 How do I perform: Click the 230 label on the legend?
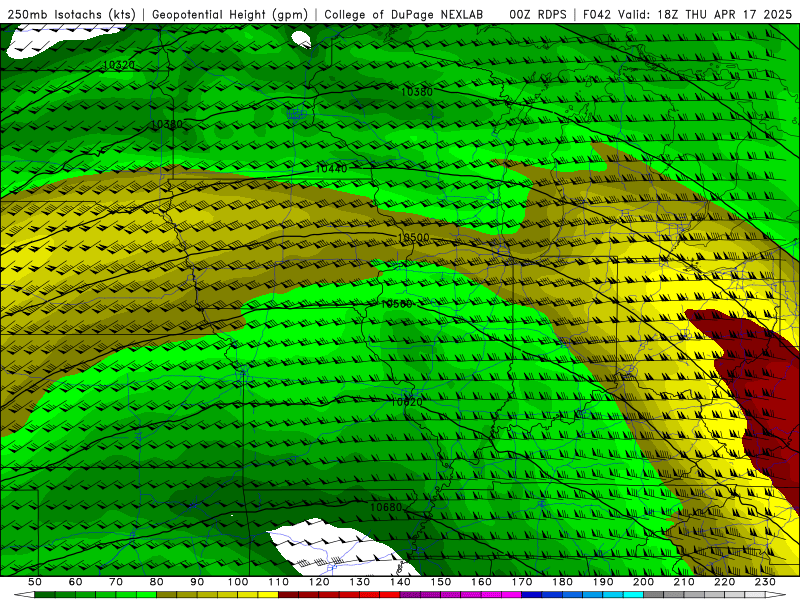point(765,582)
